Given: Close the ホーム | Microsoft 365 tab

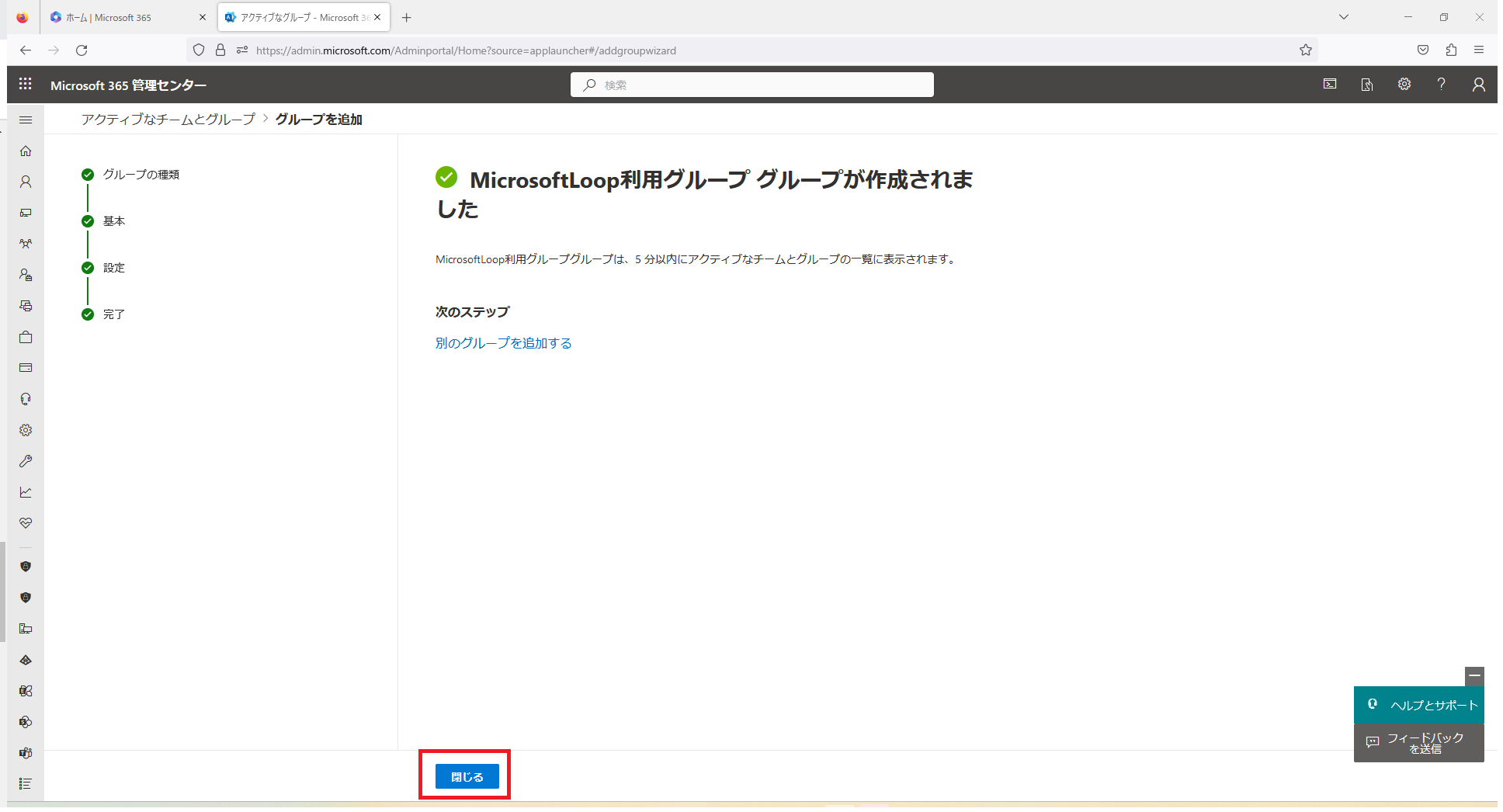Looking at the screenshot, I should (x=203, y=17).
